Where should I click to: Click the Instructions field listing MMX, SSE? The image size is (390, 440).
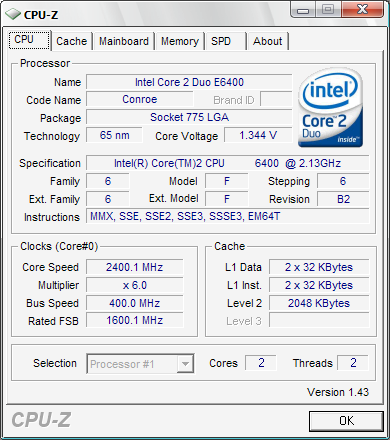point(228,216)
